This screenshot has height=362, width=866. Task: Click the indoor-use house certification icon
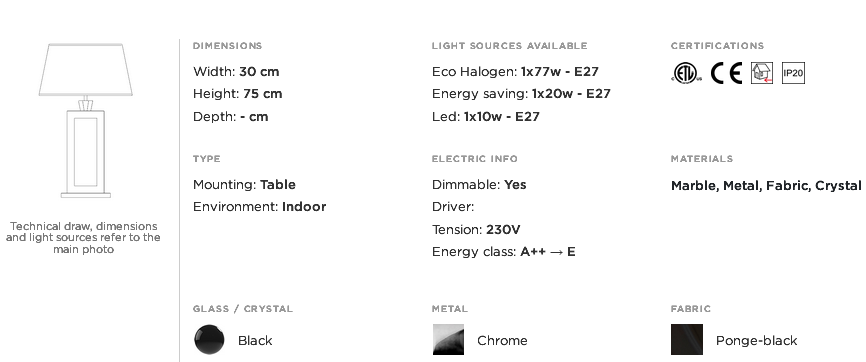click(762, 73)
